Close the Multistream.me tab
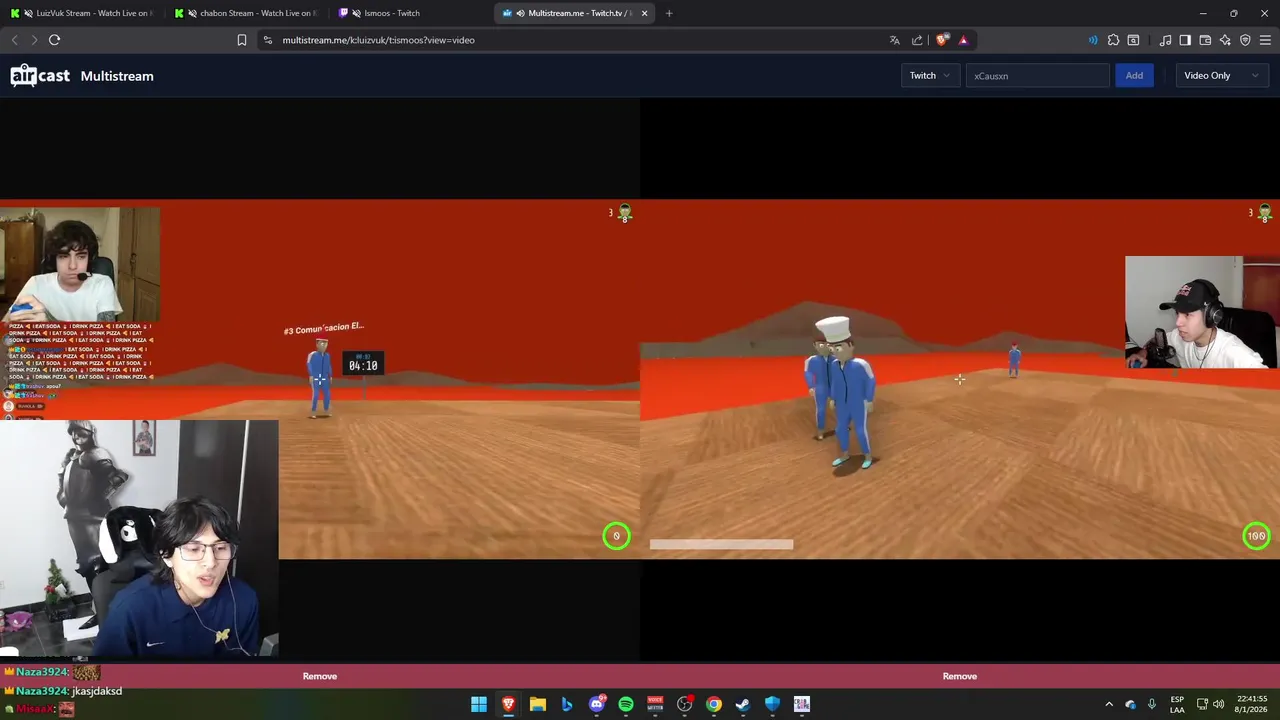Image resolution: width=1280 pixels, height=720 pixels. tap(644, 13)
